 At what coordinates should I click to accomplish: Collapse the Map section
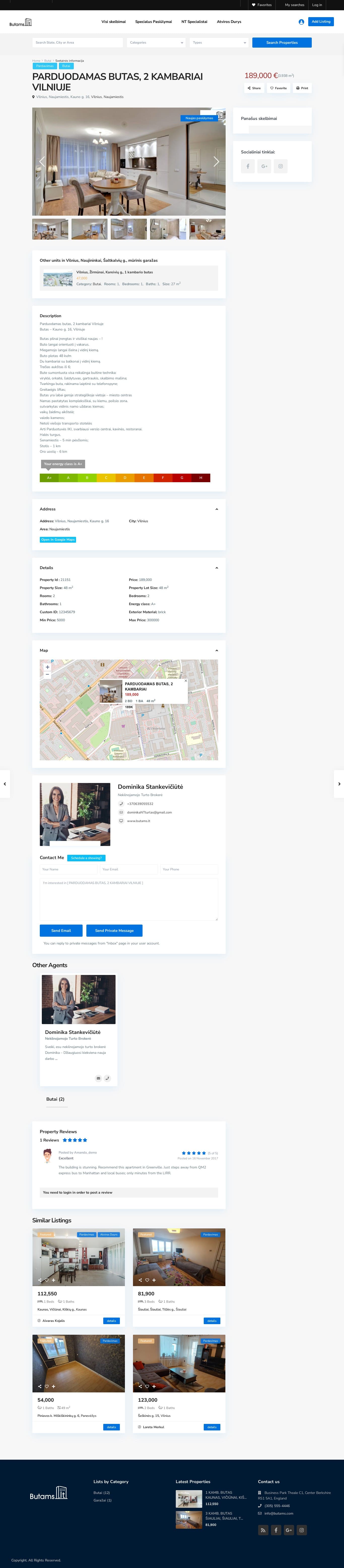pyautogui.click(x=217, y=651)
